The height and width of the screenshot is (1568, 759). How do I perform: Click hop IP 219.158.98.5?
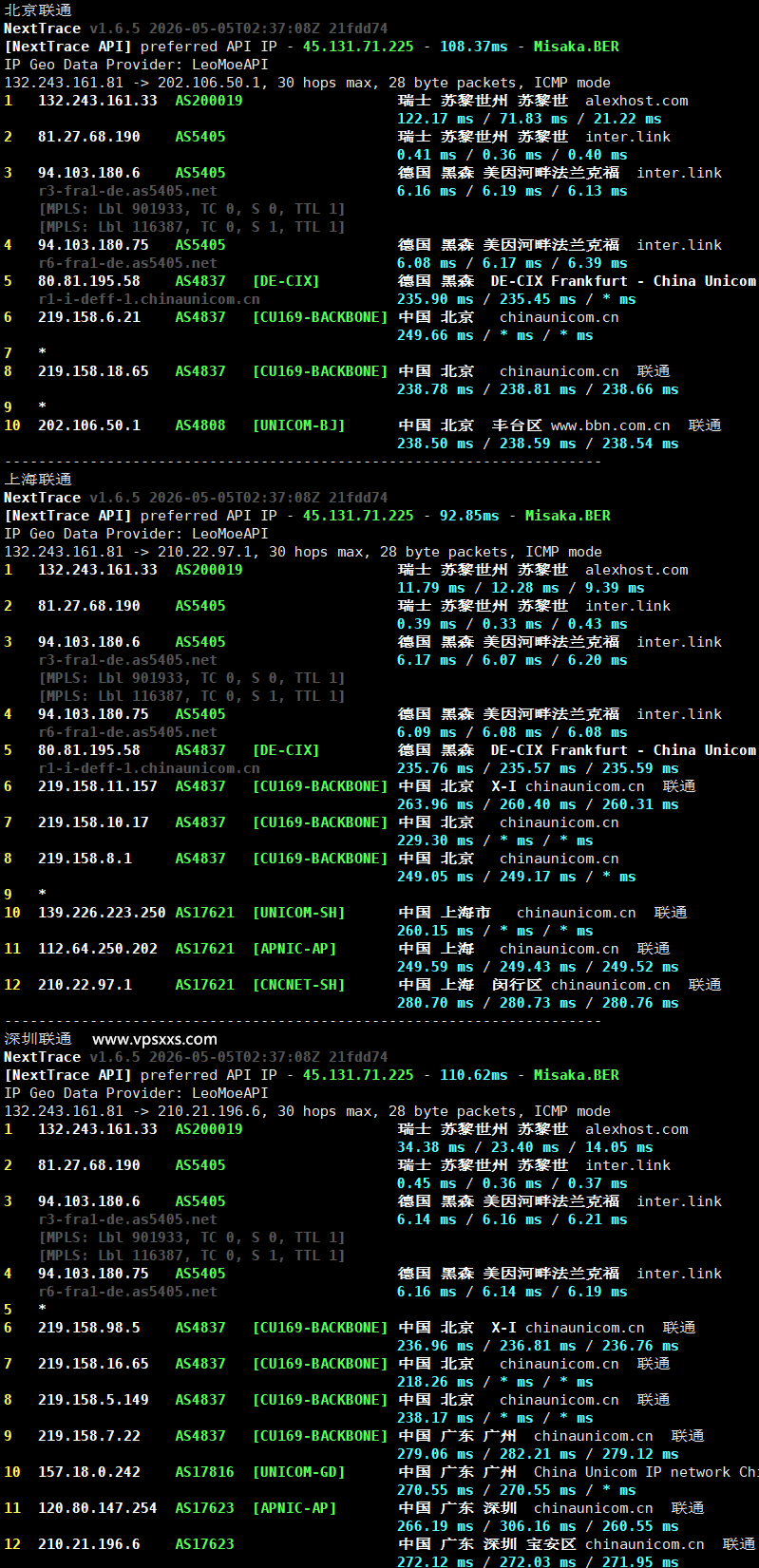[89, 1328]
